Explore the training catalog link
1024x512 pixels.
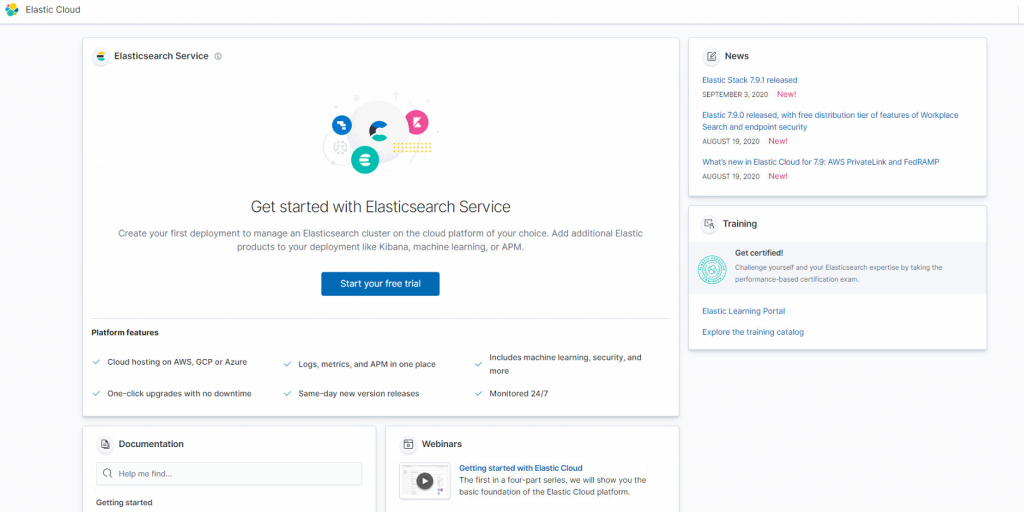[753, 332]
